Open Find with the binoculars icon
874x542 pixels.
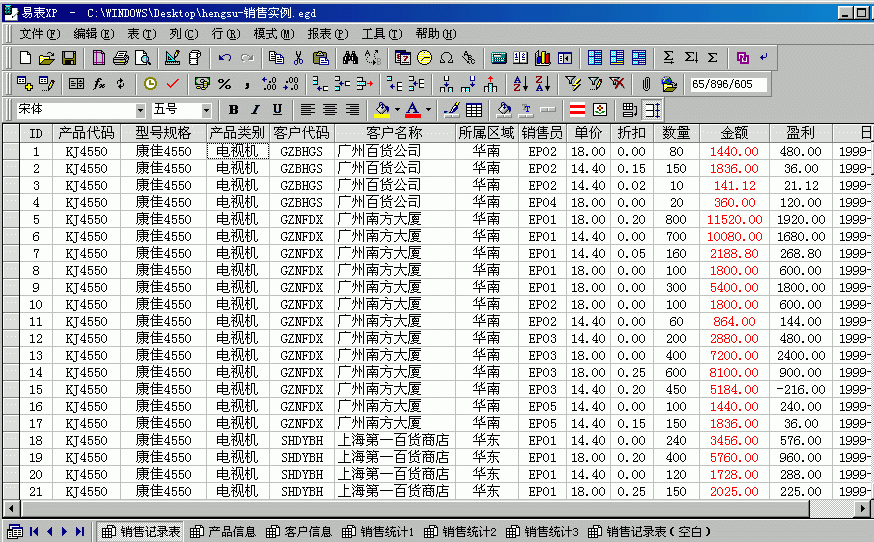click(x=351, y=57)
